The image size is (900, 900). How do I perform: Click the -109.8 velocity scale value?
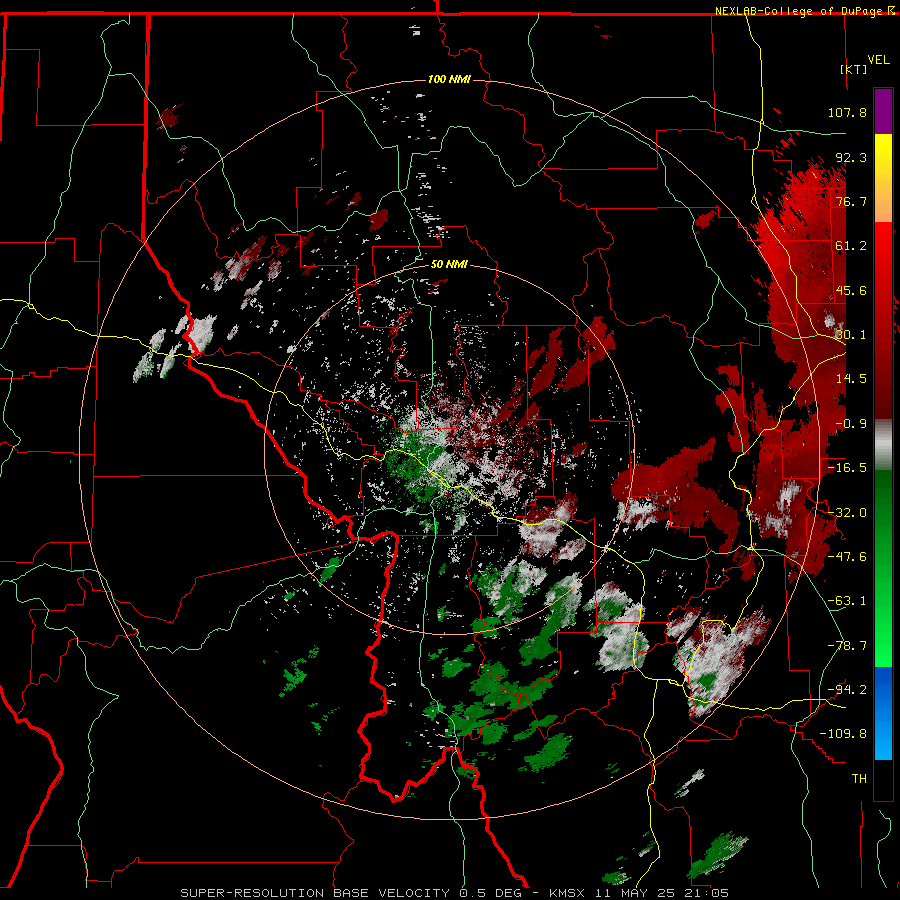843,734
